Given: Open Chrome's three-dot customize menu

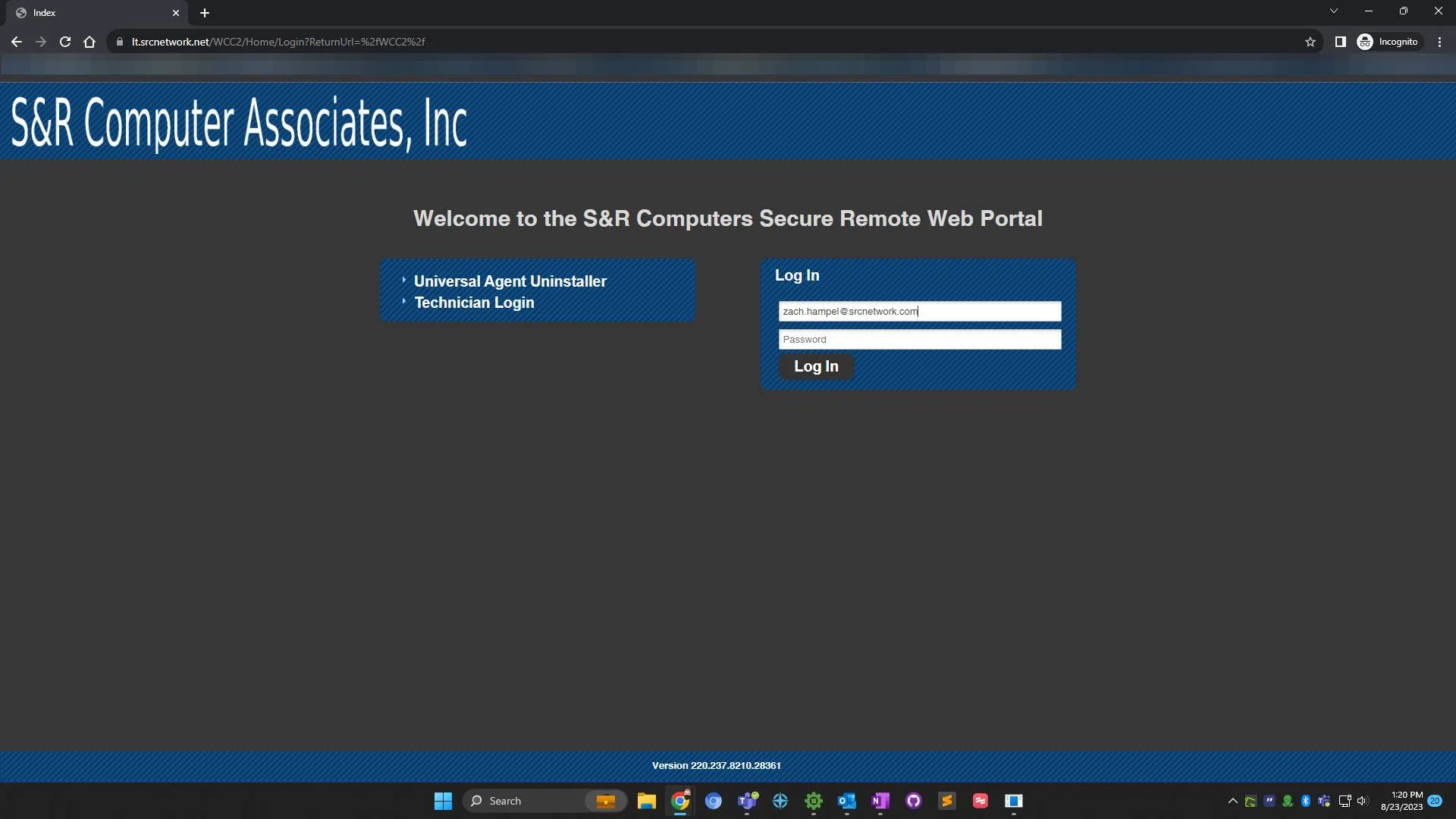Looking at the screenshot, I should tap(1439, 42).
